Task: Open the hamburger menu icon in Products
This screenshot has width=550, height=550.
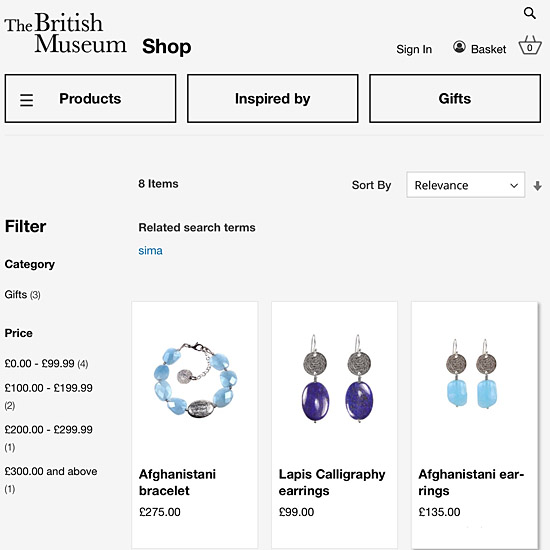Action: click(26, 100)
